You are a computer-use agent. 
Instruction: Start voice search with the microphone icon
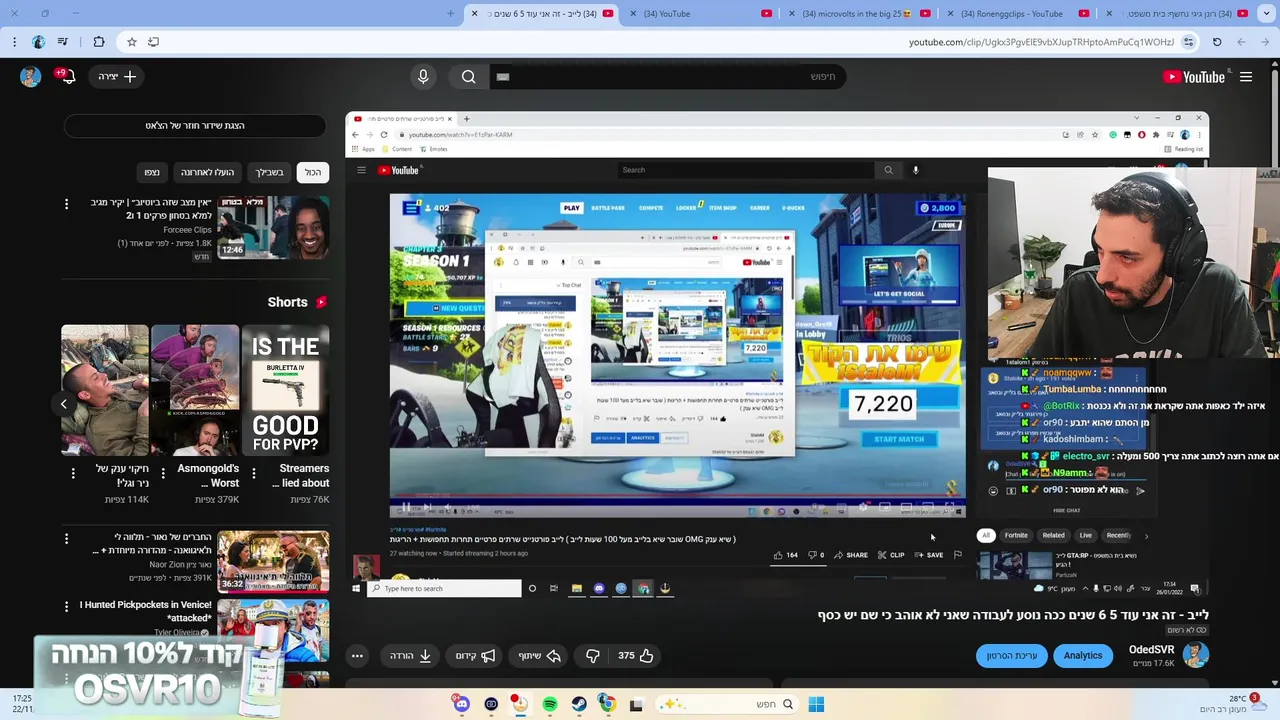coord(423,77)
